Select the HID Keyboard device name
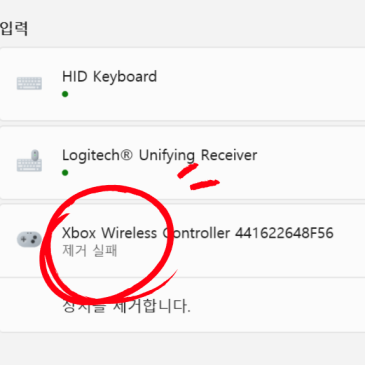 [109, 77]
